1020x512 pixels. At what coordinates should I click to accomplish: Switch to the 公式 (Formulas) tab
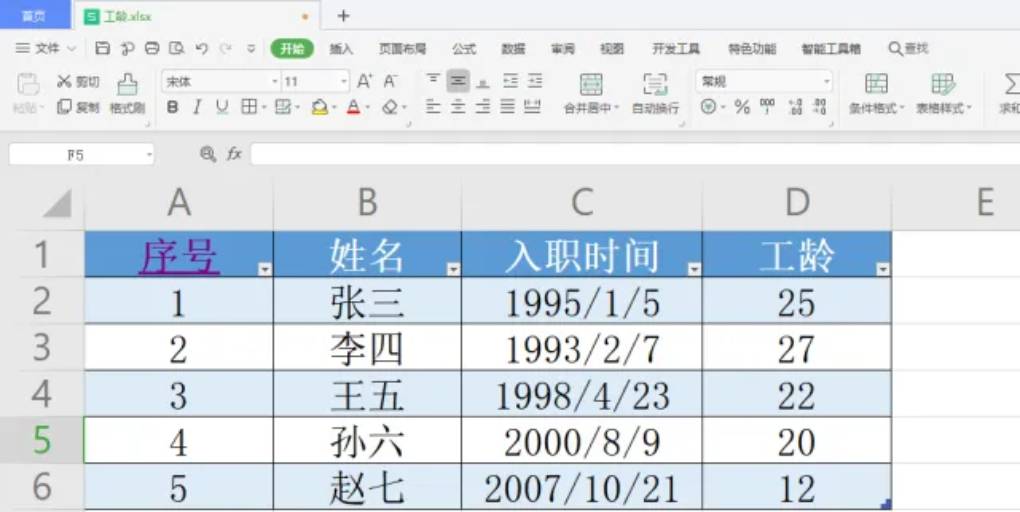click(464, 49)
